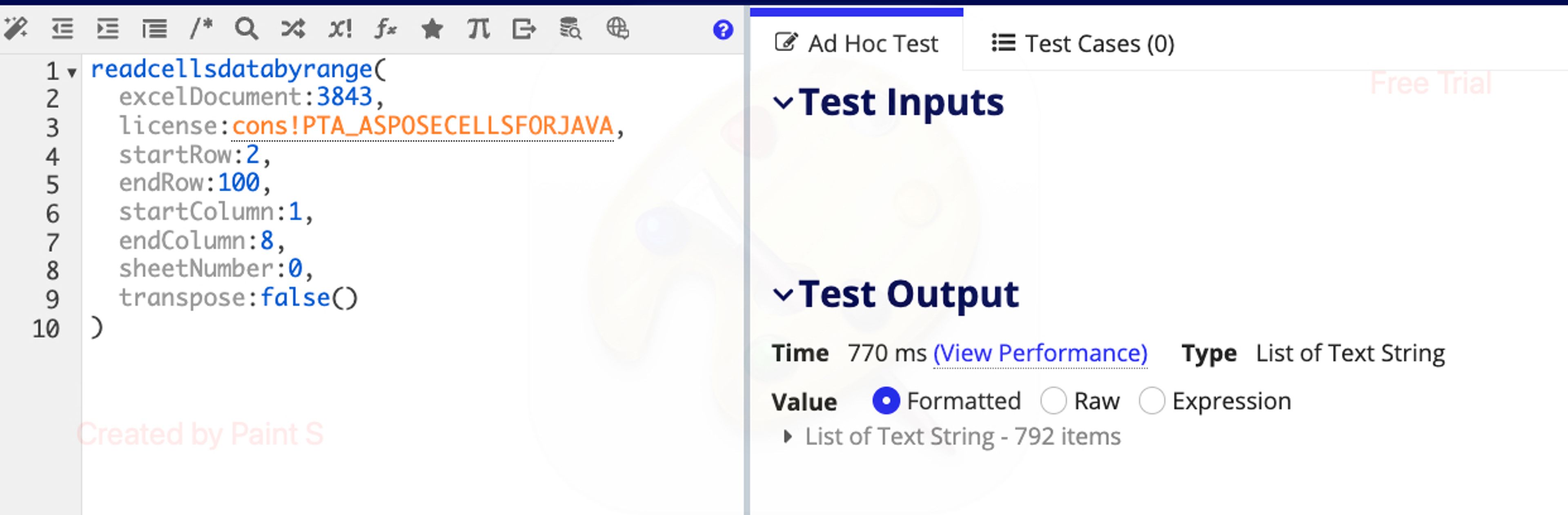The width and height of the screenshot is (1568, 515).
Task: Open the Ad Hoc Test tab
Action: coord(856,44)
